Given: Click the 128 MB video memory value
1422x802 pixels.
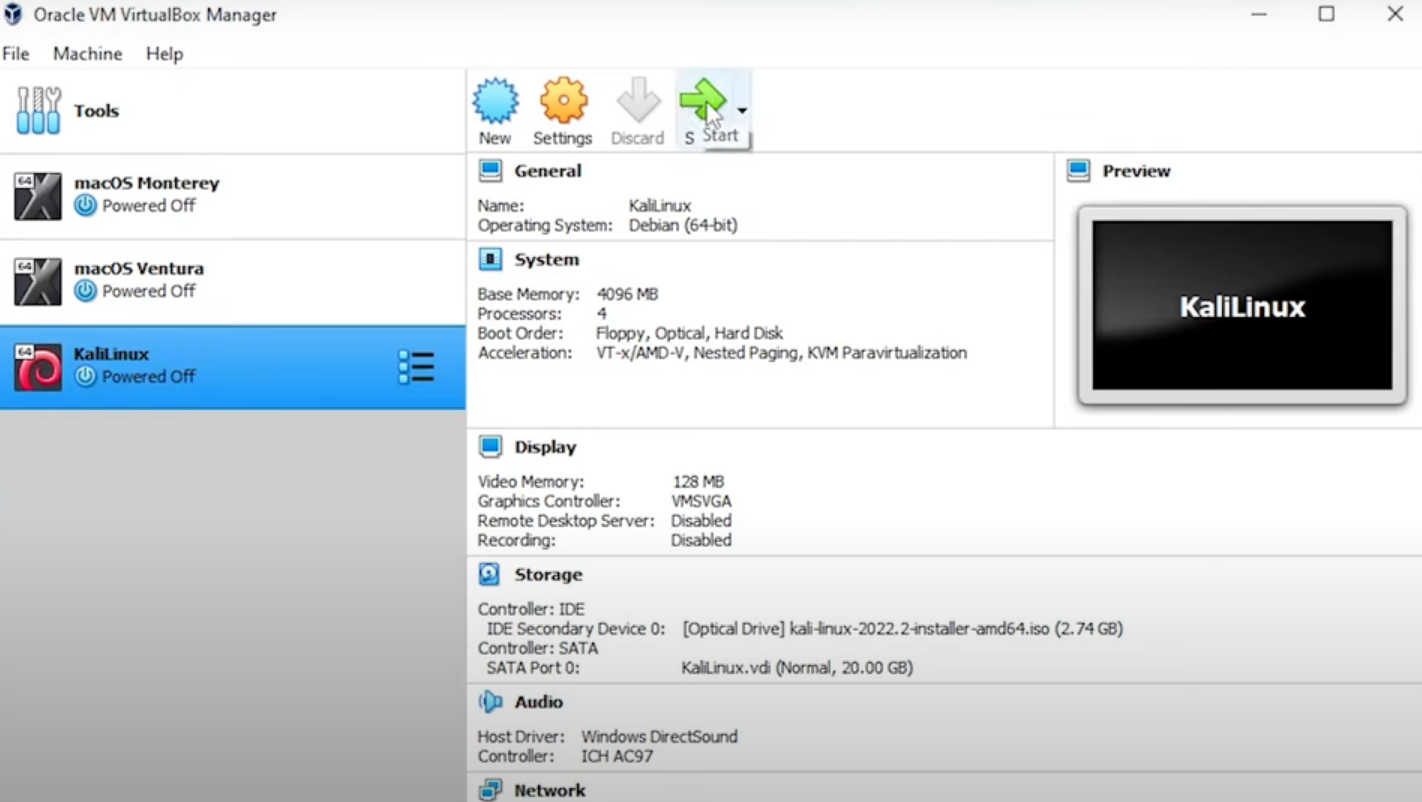Looking at the screenshot, I should click(x=698, y=482).
